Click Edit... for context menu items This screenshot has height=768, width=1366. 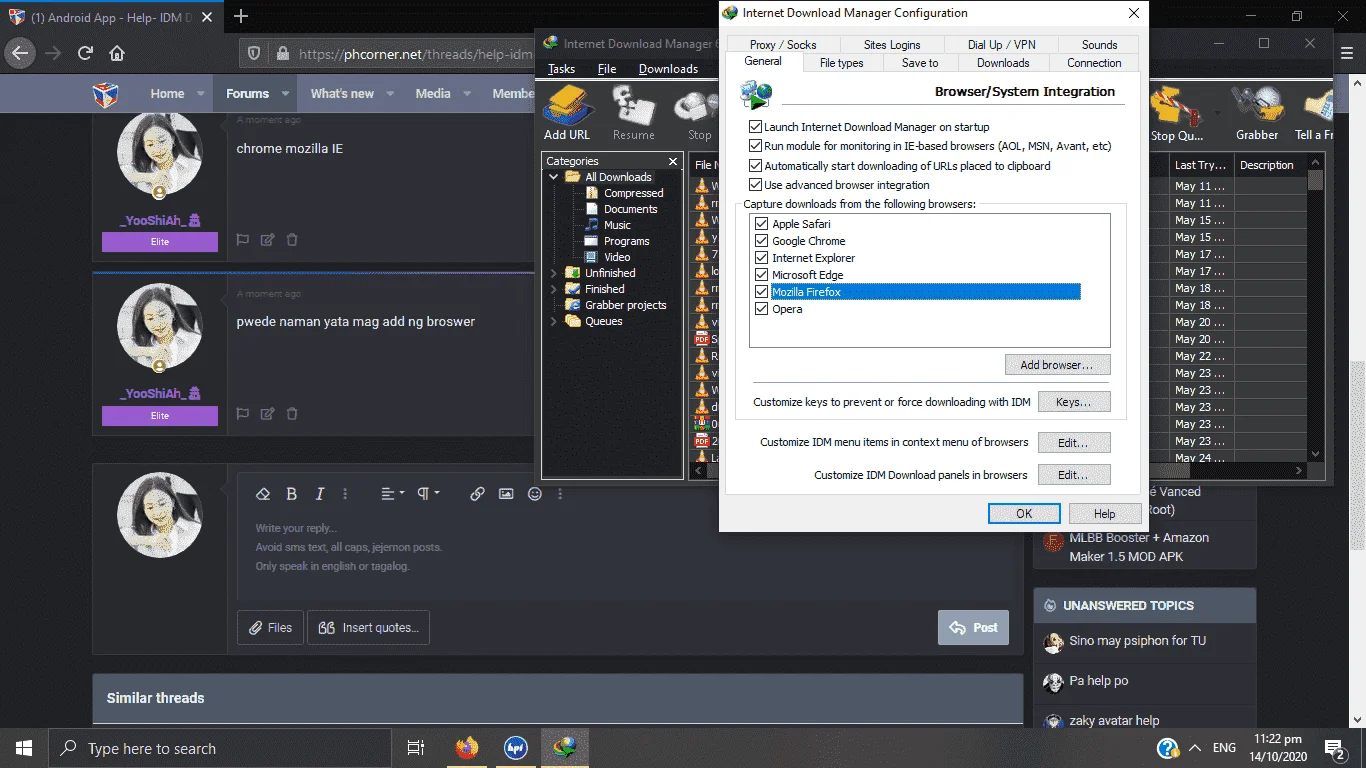1074,442
